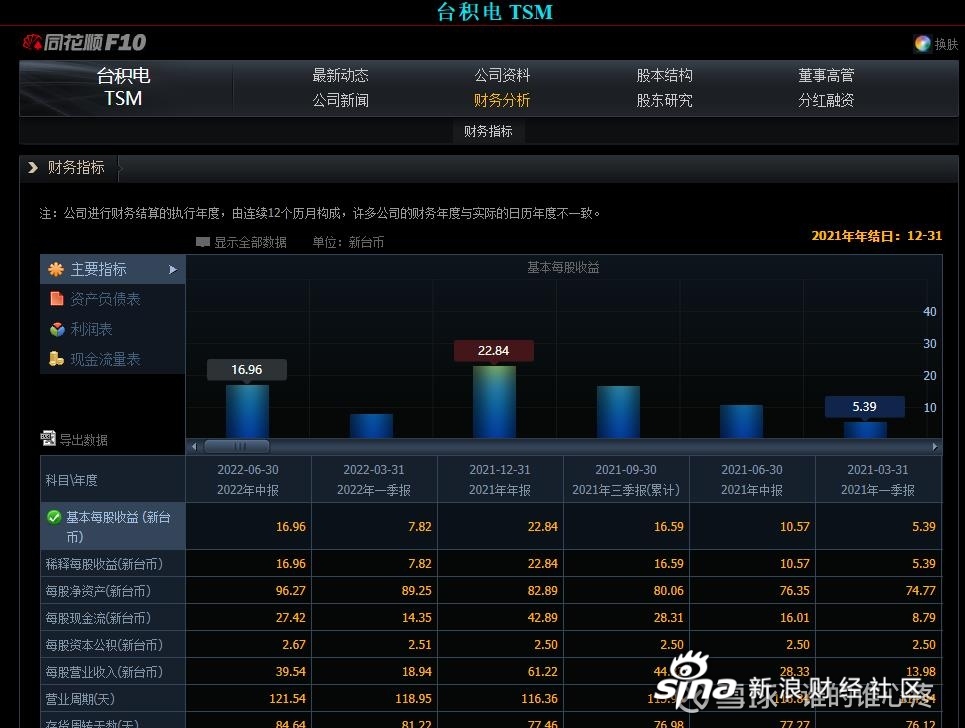Open the 公司资料 tab
This screenshot has width=965, height=728.
pyautogui.click(x=502, y=75)
